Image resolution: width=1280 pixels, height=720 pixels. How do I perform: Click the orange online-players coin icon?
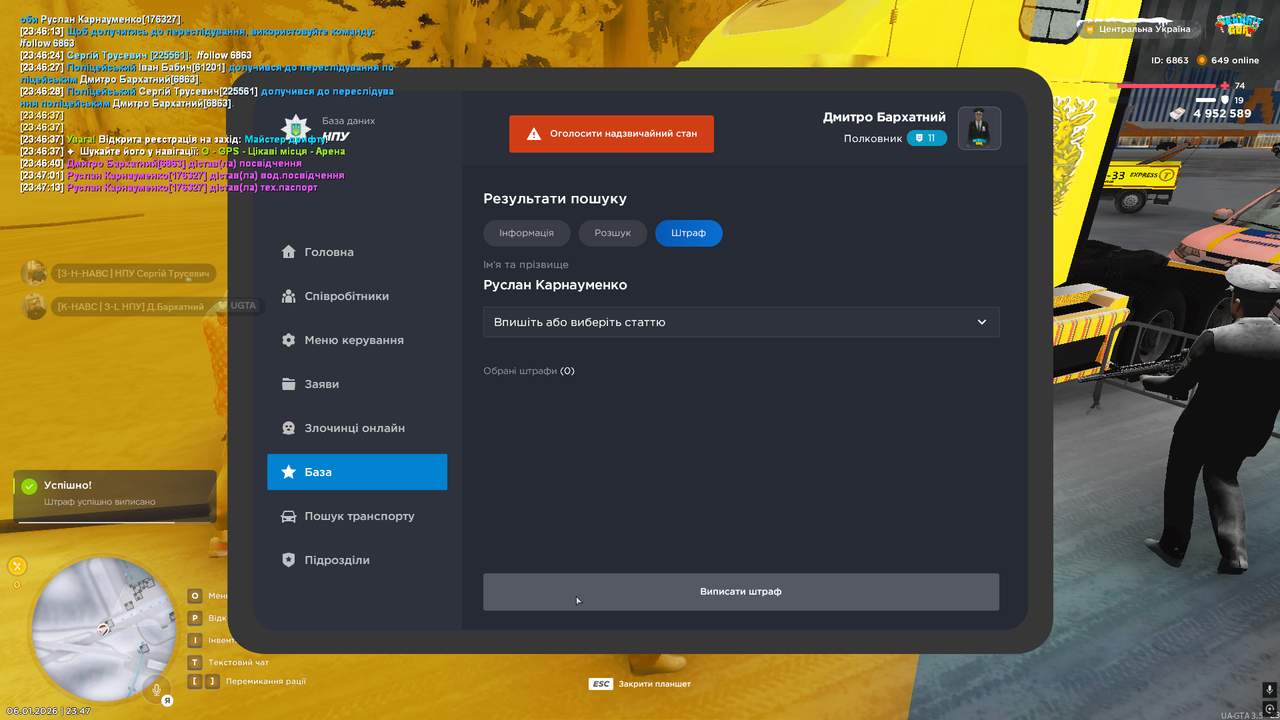tap(1202, 60)
